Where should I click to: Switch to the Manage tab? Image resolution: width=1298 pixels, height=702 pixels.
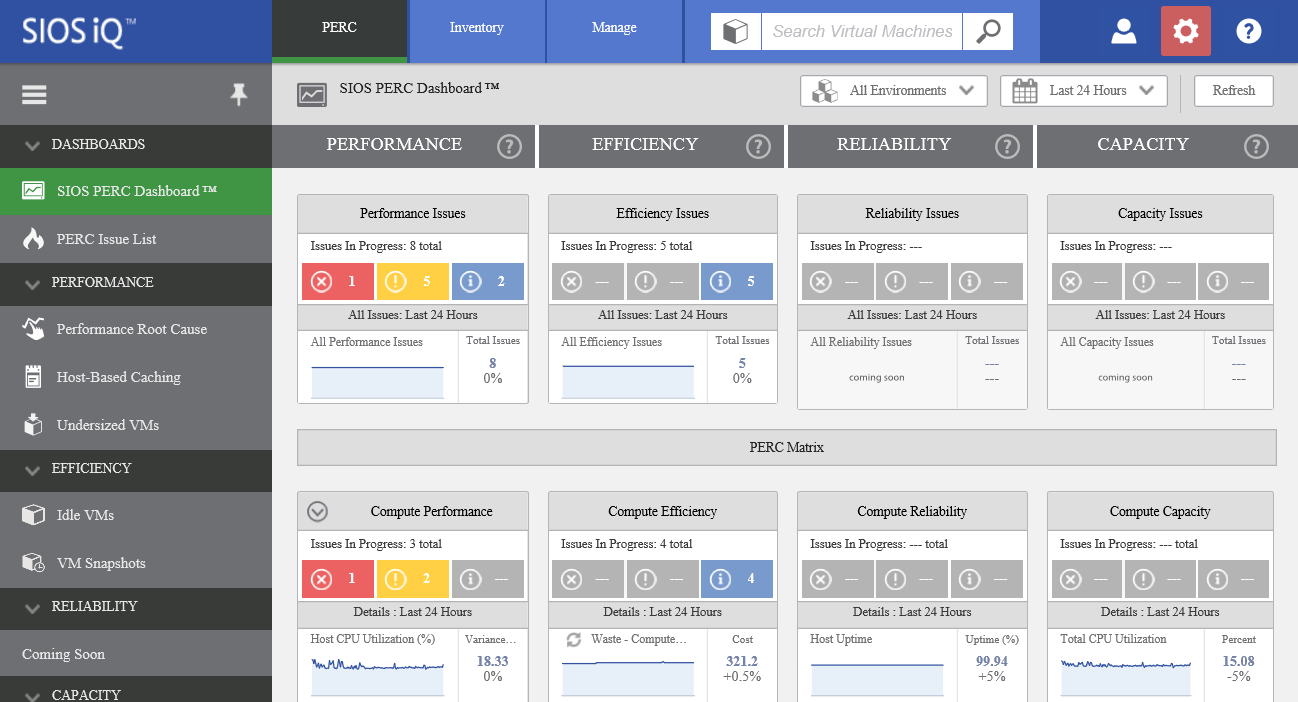[614, 29]
